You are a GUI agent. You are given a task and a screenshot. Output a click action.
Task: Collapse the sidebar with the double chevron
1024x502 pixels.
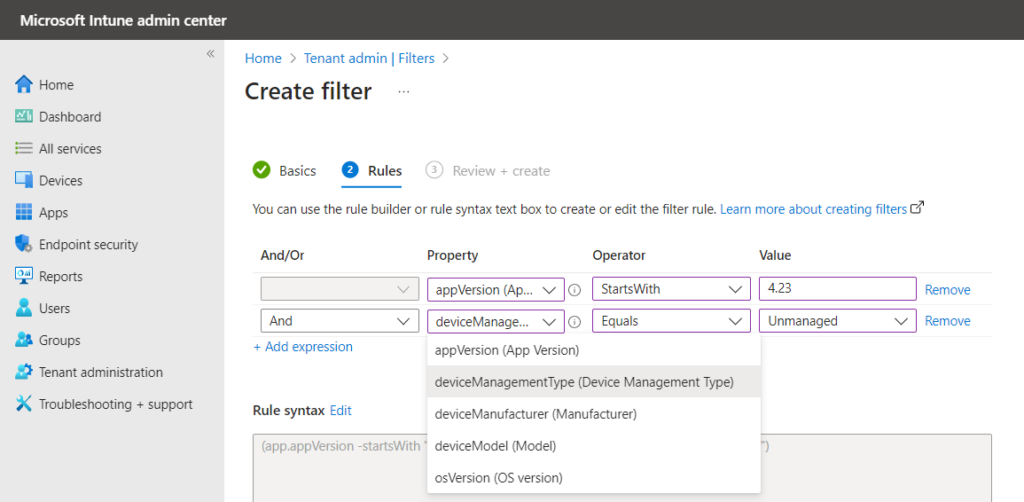tap(210, 54)
